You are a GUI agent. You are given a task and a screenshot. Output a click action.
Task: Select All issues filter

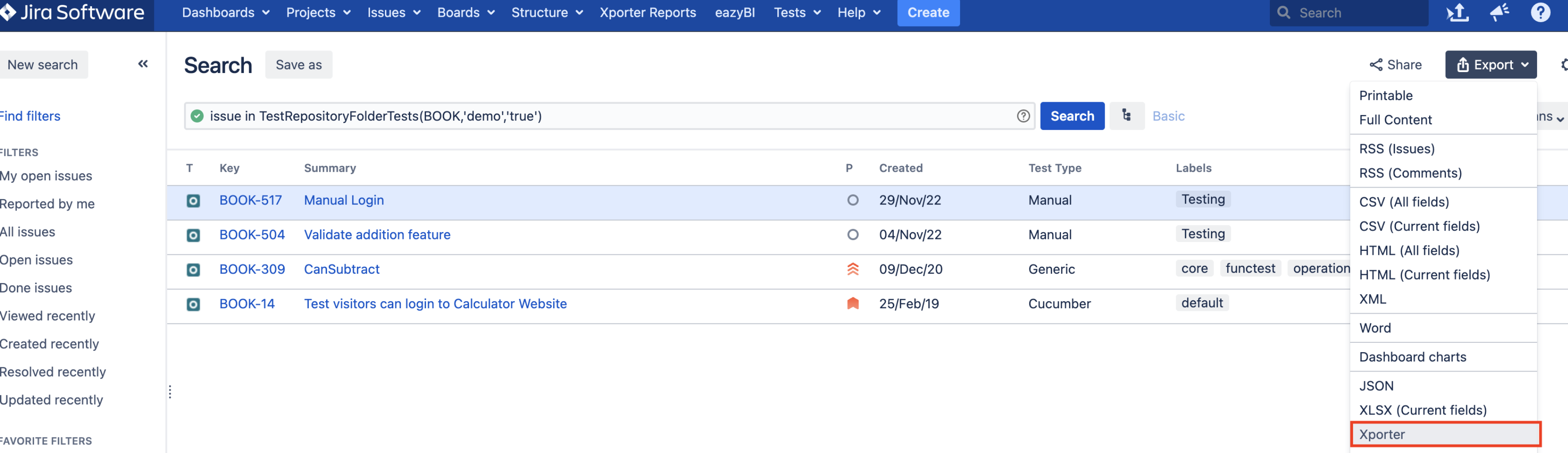(x=27, y=232)
